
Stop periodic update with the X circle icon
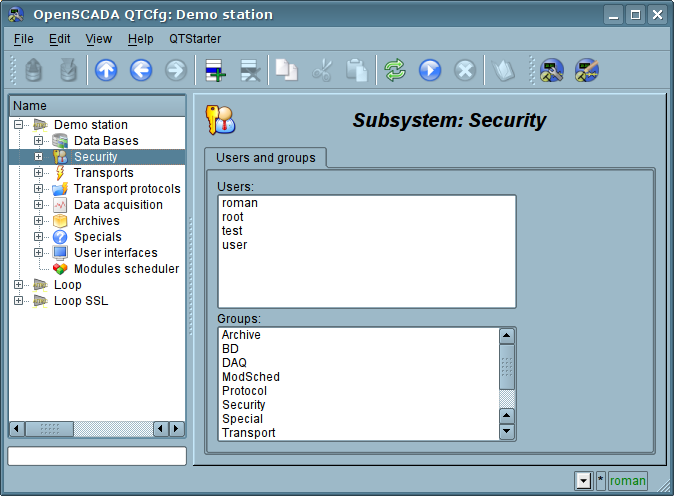tap(465, 70)
